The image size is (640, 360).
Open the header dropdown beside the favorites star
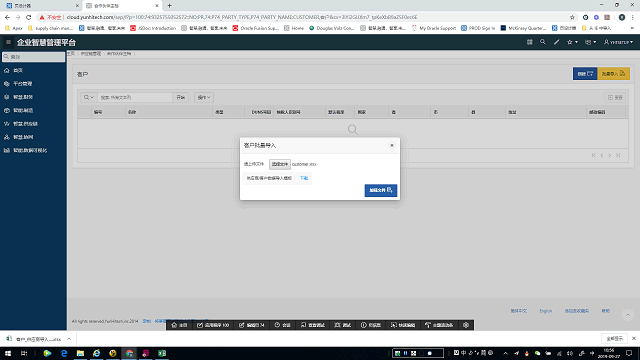[x=590, y=42]
